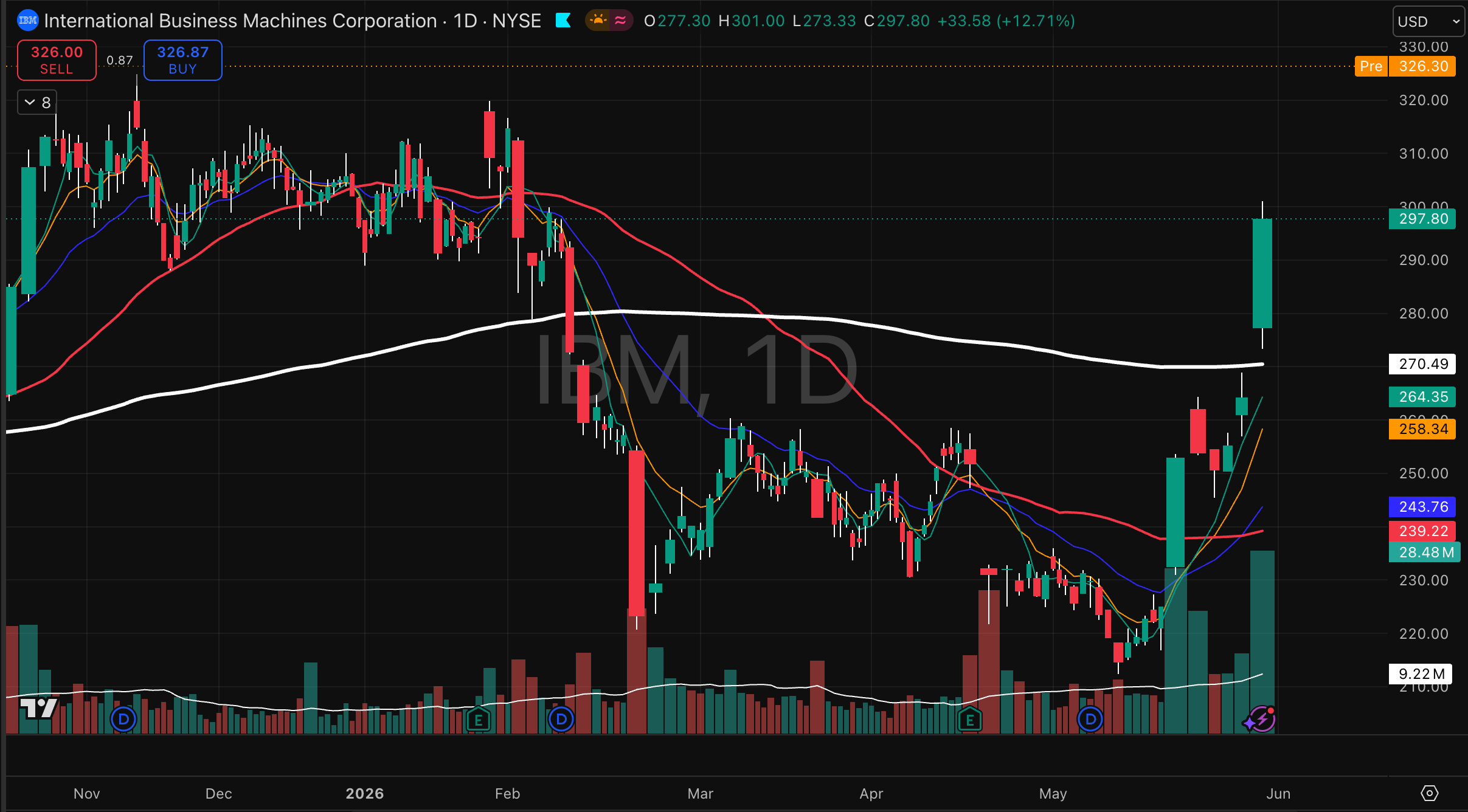This screenshot has width=1468, height=812.
Task: Click the high value H301.00
Action: [752, 21]
